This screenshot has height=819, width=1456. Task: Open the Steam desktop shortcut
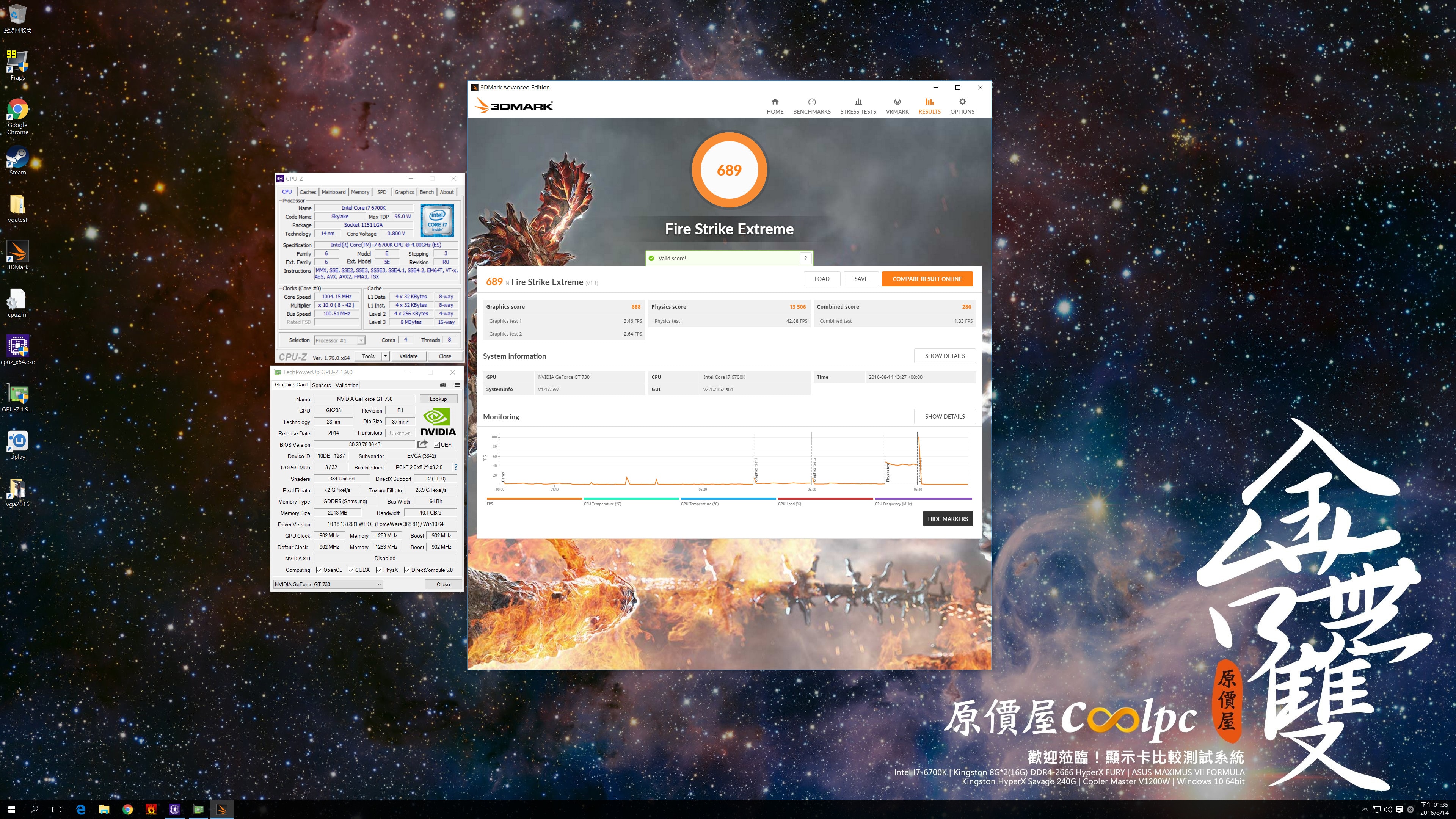17,160
